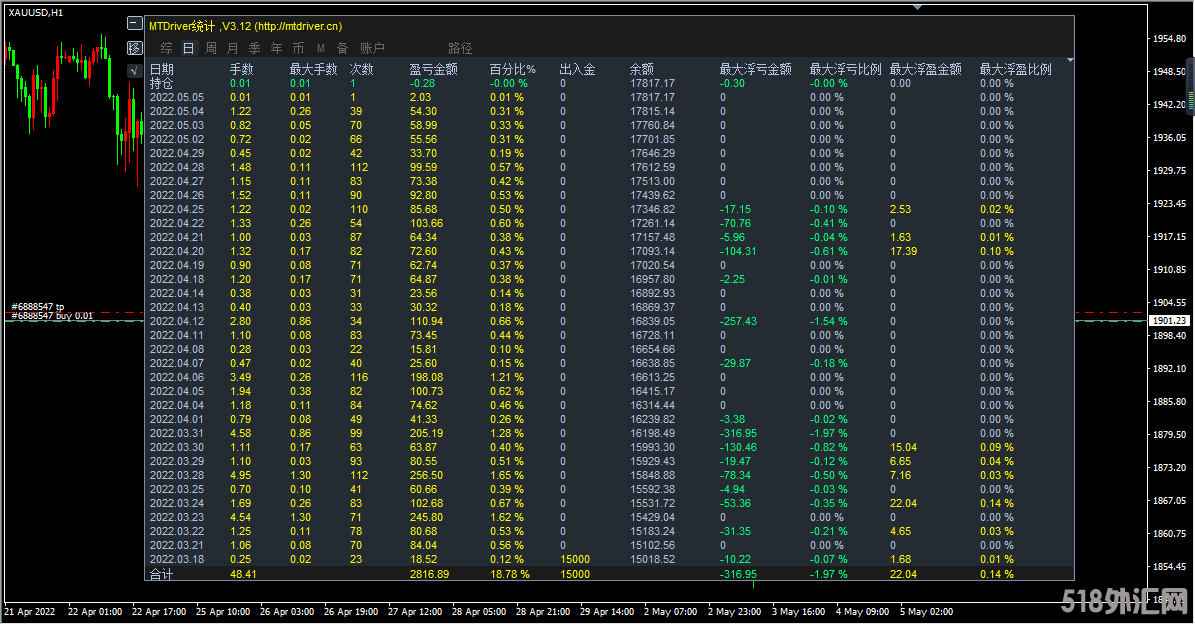Viewport: 1195px width, 625px height.
Task: Switch to the 综 summary tab
Action: click(x=166, y=48)
